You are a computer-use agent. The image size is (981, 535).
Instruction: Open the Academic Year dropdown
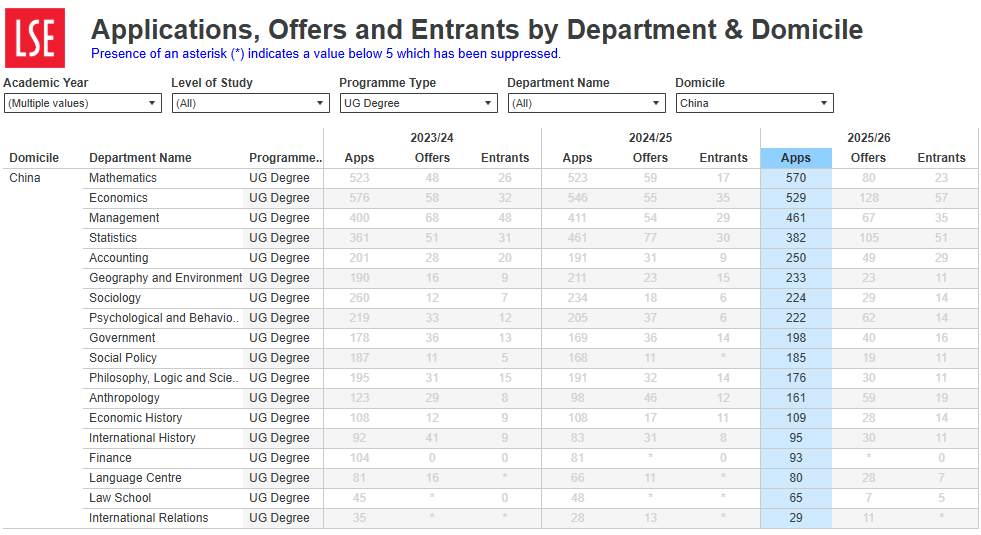[x=82, y=103]
